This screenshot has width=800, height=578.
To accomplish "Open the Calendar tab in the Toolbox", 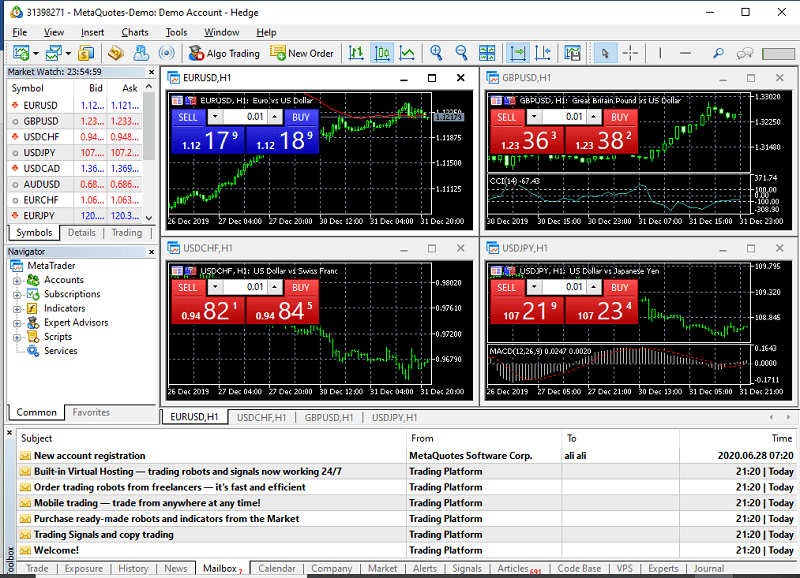I will click(277, 568).
